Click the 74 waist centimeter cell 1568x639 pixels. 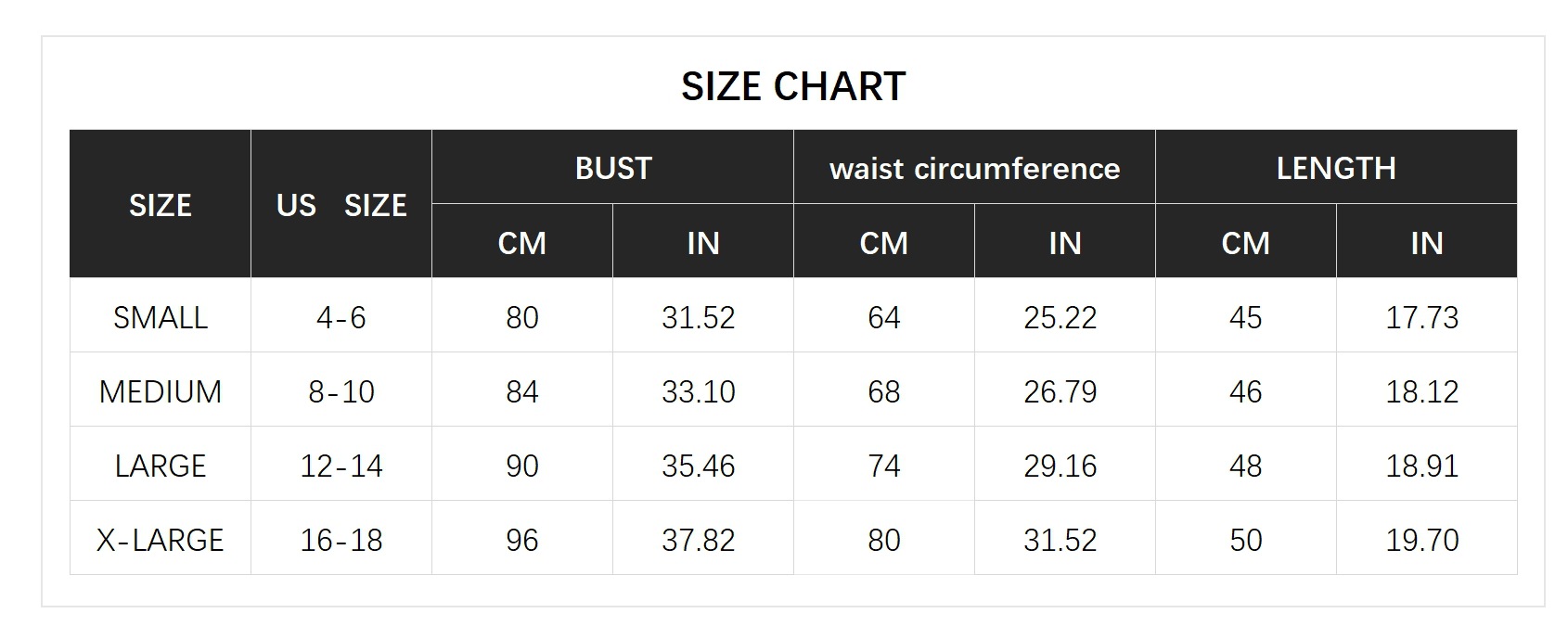pyautogui.click(x=884, y=465)
